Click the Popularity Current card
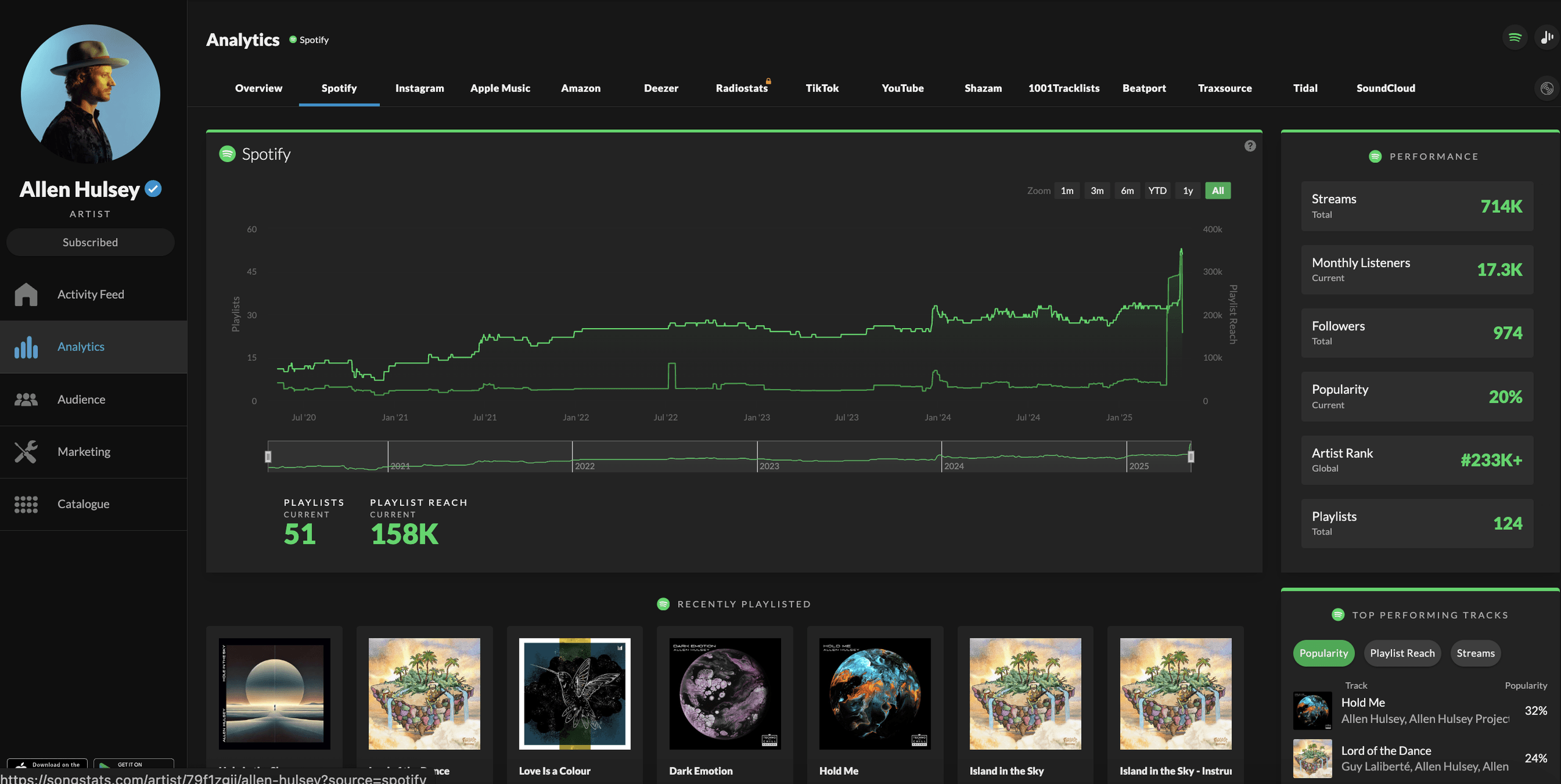 (1417, 396)
